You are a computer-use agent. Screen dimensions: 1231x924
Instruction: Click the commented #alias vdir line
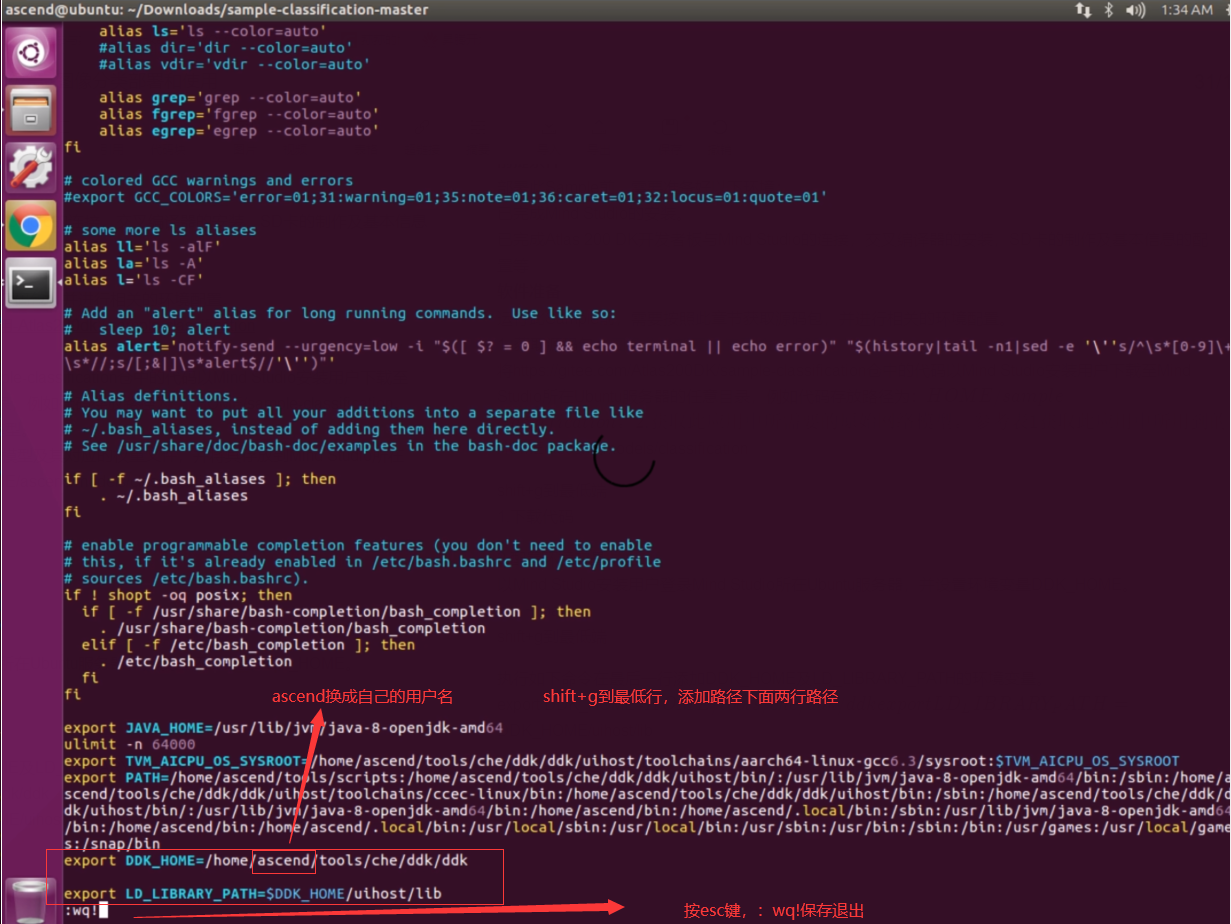click(234, 65)
